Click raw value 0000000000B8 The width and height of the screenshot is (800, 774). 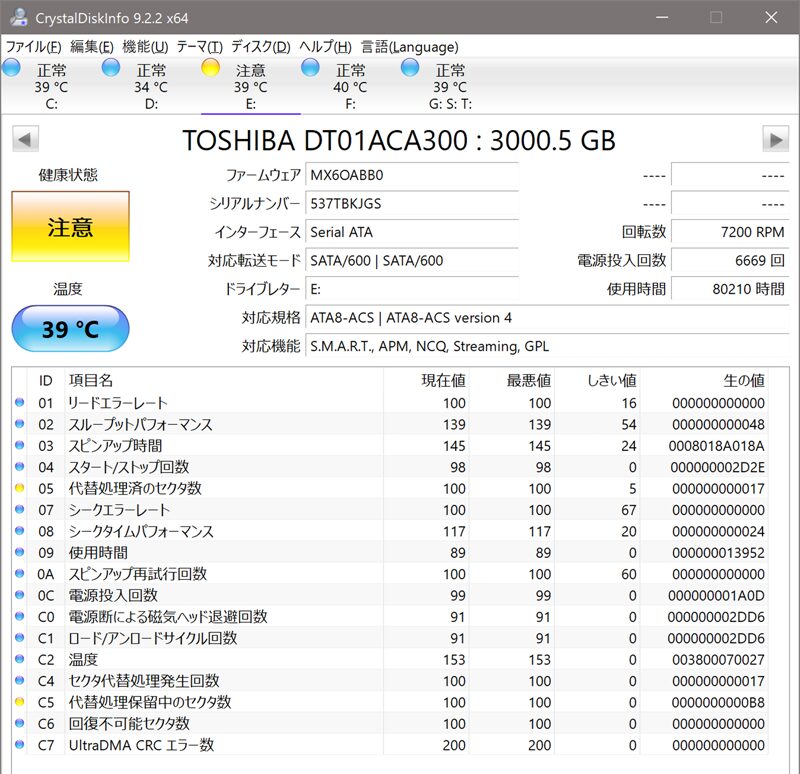[718, 703]
